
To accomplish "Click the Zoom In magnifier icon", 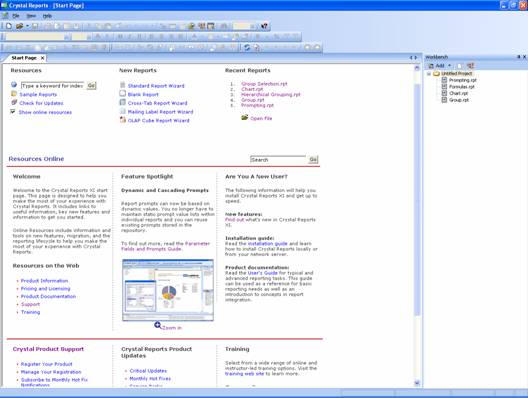I will [x=158, y=325].
